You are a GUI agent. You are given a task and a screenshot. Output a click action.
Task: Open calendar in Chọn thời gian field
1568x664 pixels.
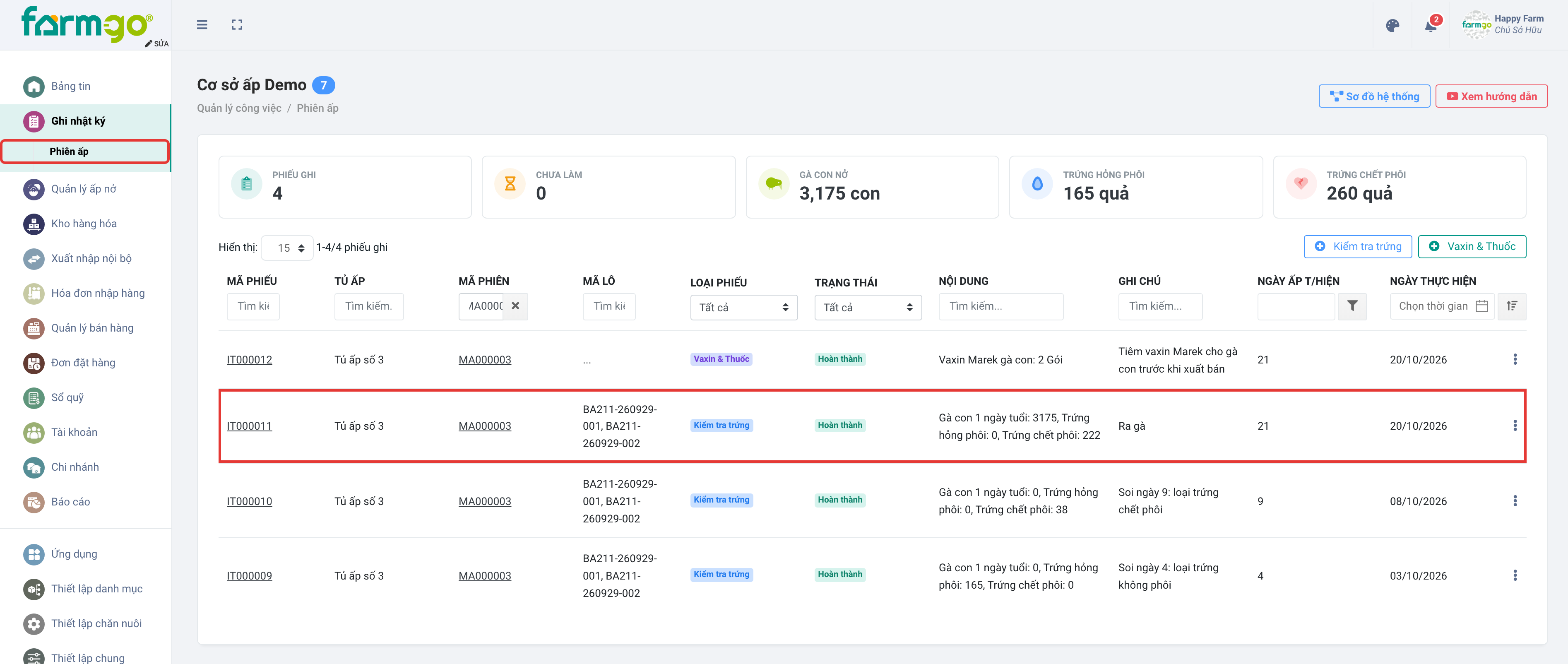point(1481,306)
